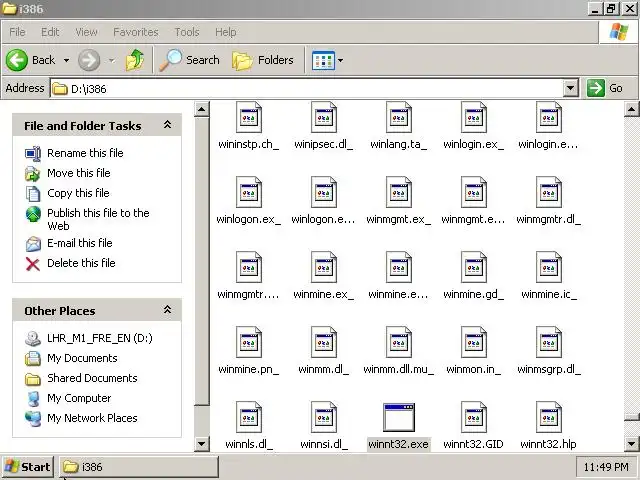Image resolution: width=640 pixels, height=480 pixels.
Task: Click the task pane scroll down arrow
Action: (202, 444)
